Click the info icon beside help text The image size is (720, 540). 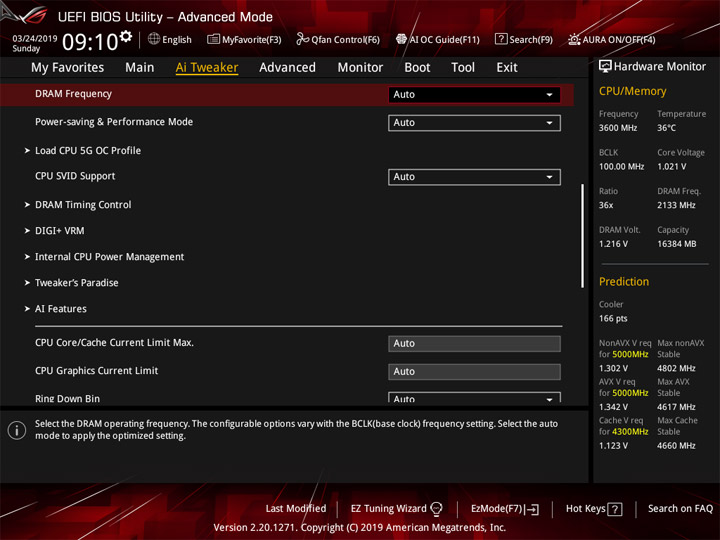(17, 430)
